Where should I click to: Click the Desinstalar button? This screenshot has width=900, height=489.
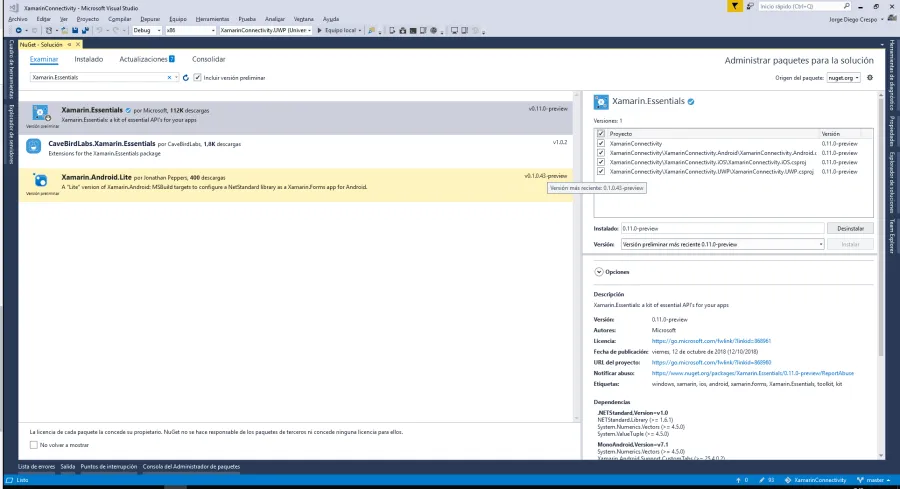[x=850, y=228]
